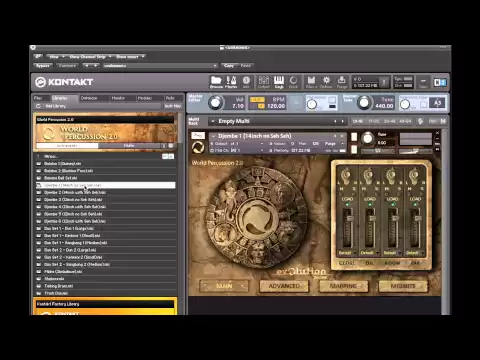Click the Native Instruments logo badge
Screen dimensions: 480x360
point(439,82)
